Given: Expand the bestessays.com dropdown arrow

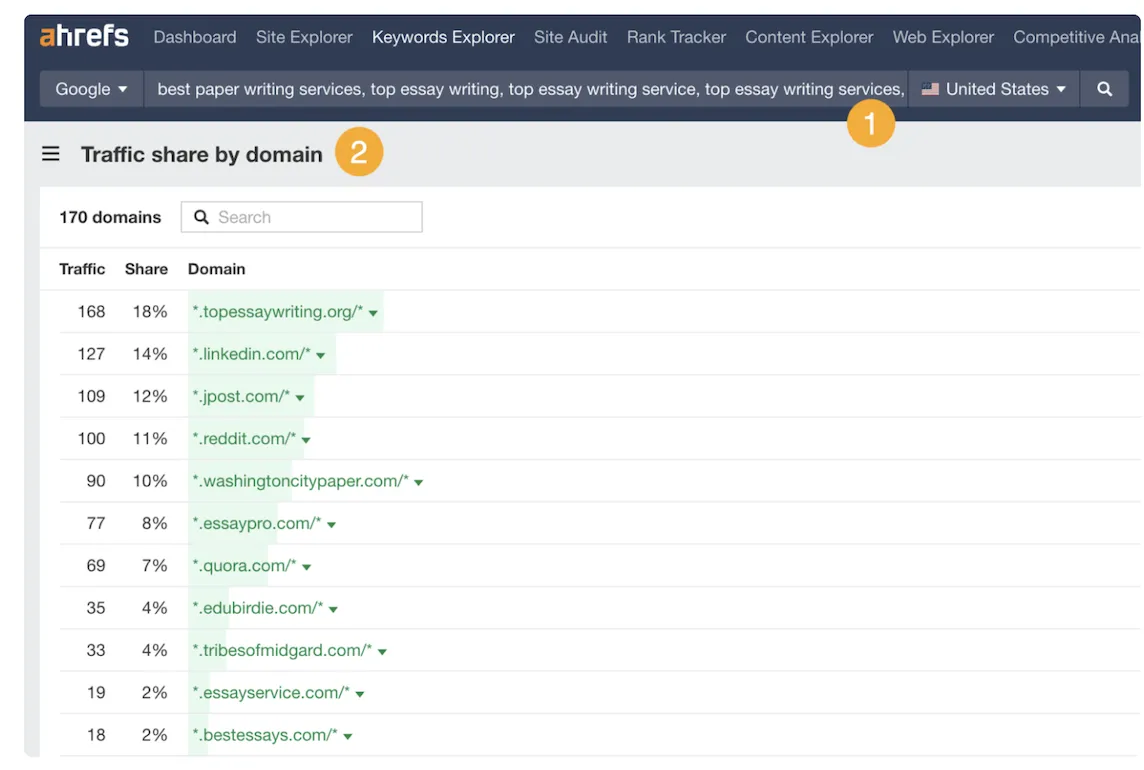Looking at the screenshot, I should coord(348,736).
